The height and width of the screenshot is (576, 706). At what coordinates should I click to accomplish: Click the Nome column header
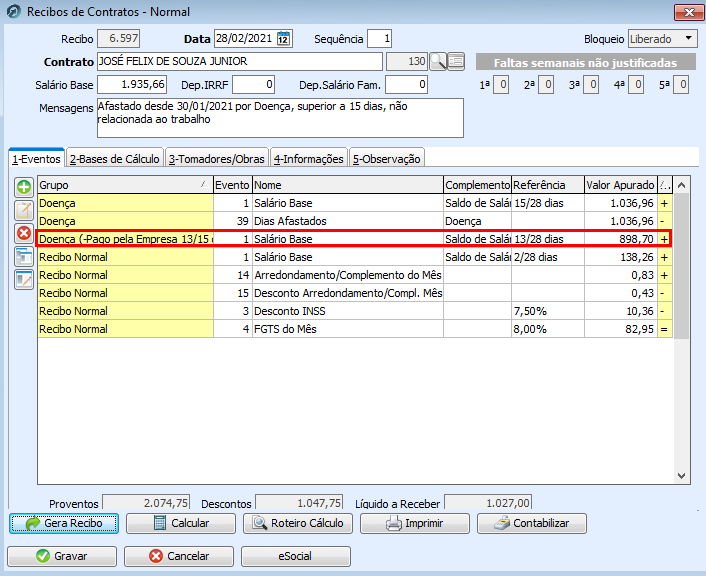348,185
